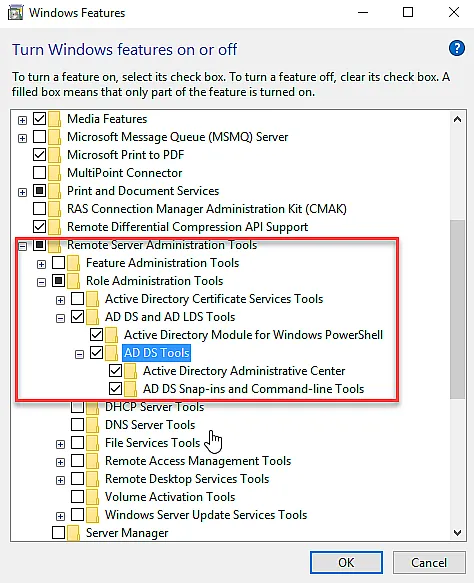The width and height of the screenshot is (474, 583).
Task: Click the Volume Activation Tools folder icon
Action: pyautogui.click(x=93, y=497)
